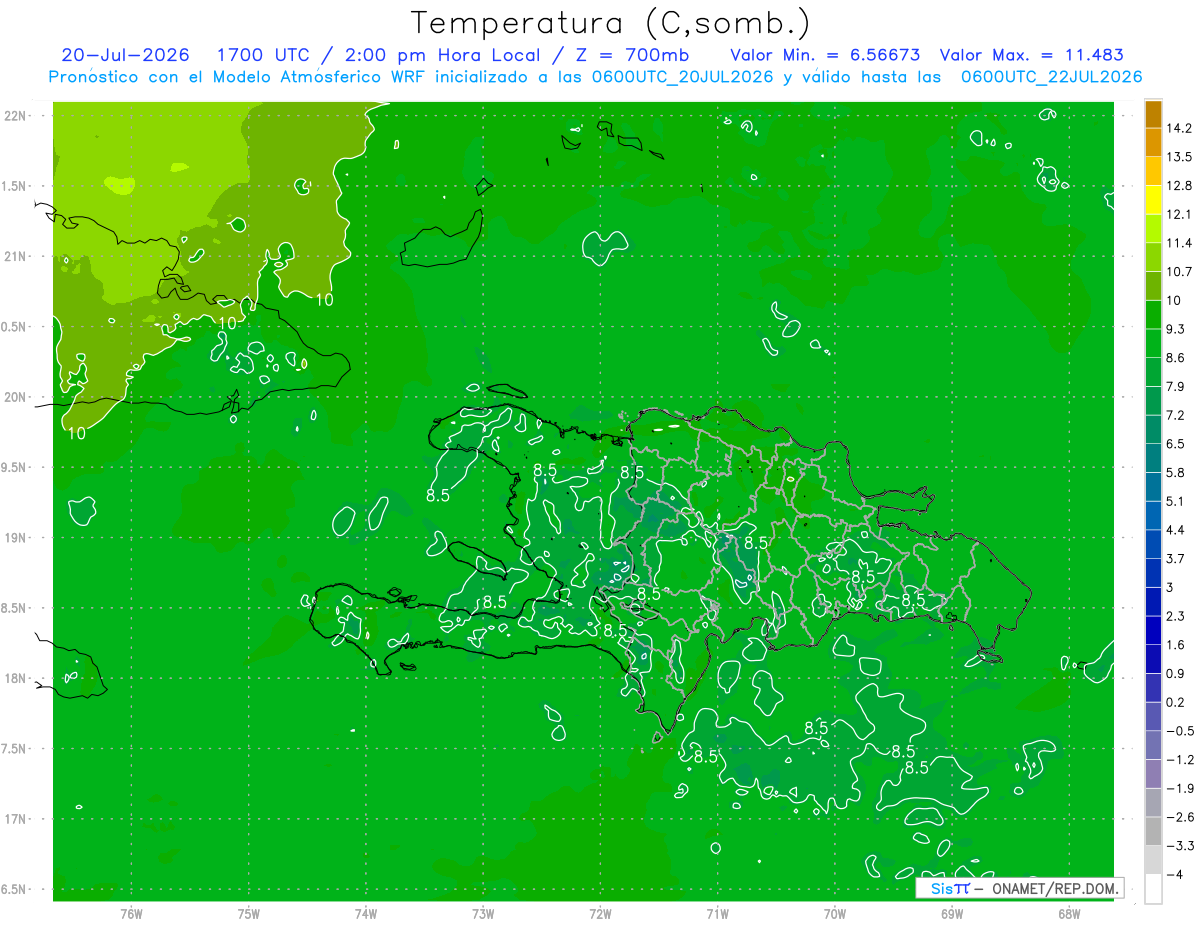Click the 76W longitude axis label
The width and height of the screenshot is (1200, 927).
131,914
